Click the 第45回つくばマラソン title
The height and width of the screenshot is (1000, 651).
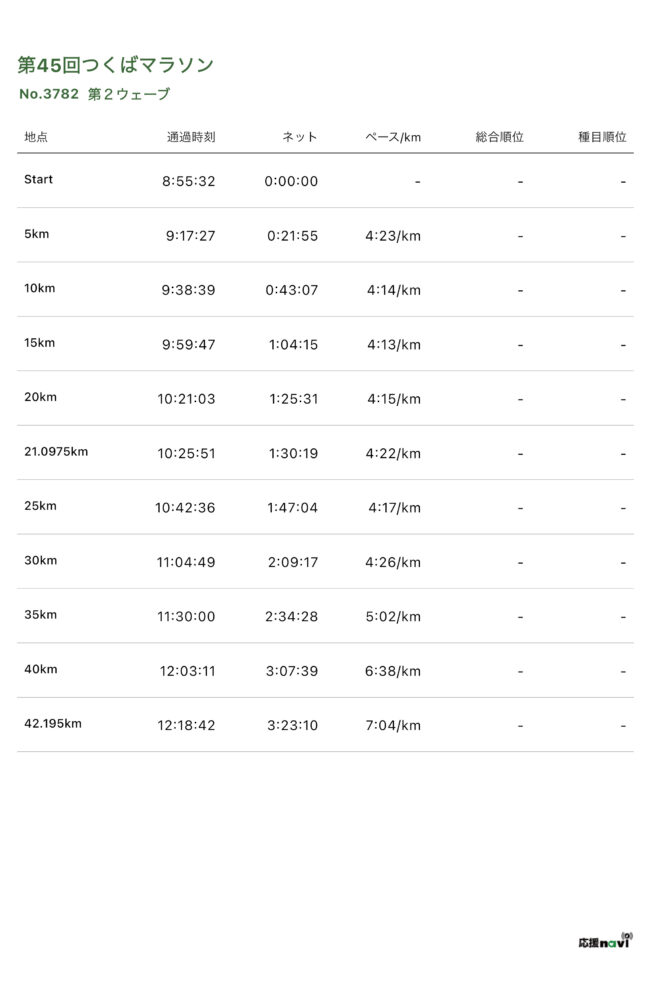pos(116,65)
